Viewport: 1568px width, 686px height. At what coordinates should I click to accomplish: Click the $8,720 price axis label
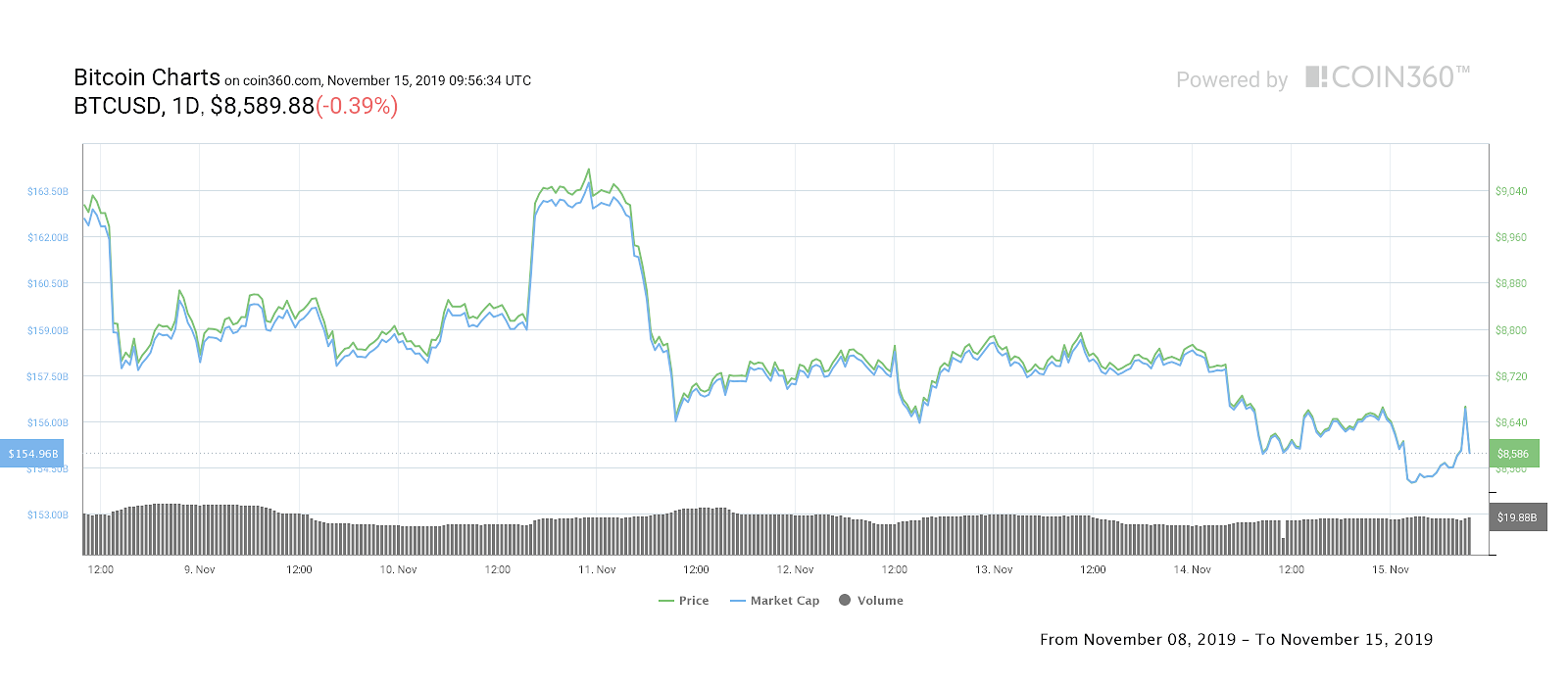(x=1511, y=376)
